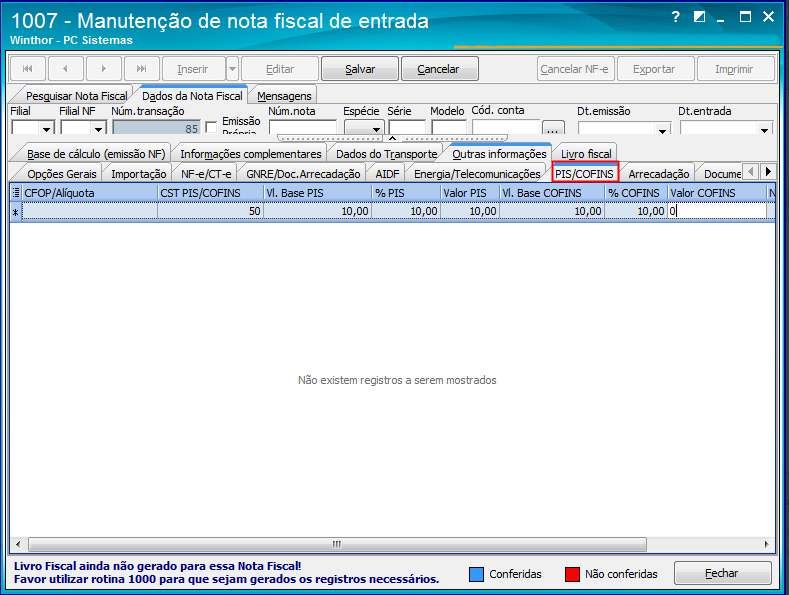Screen dimensions: 789x595
Task: Click CST PIS/COFINS cell value 50
Action: click(x=210, y=211)
